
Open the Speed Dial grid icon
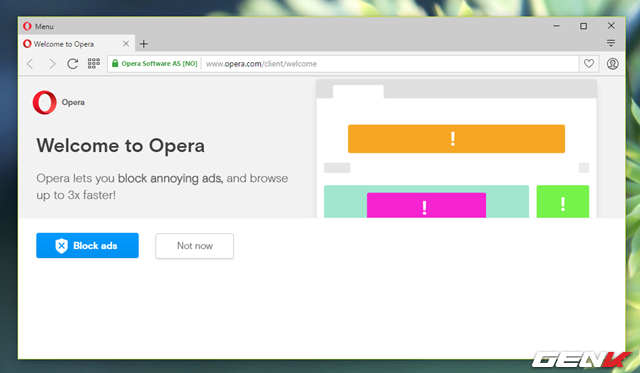(x=94, y=63)
